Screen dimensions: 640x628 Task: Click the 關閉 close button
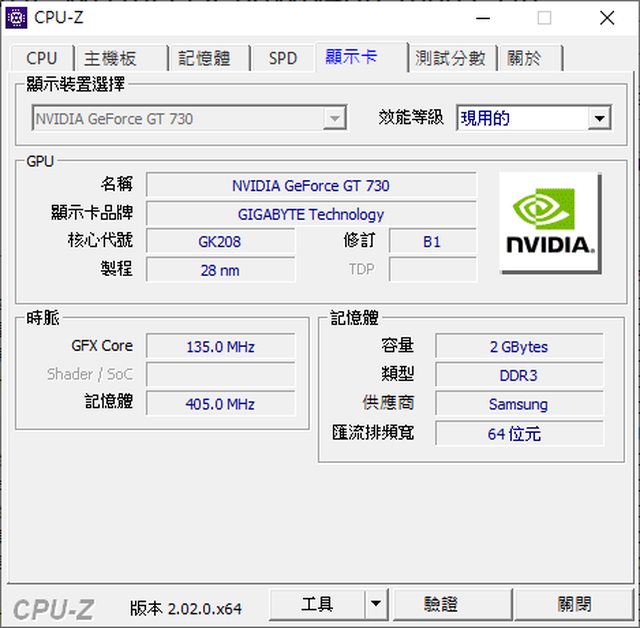coord(574,604)
